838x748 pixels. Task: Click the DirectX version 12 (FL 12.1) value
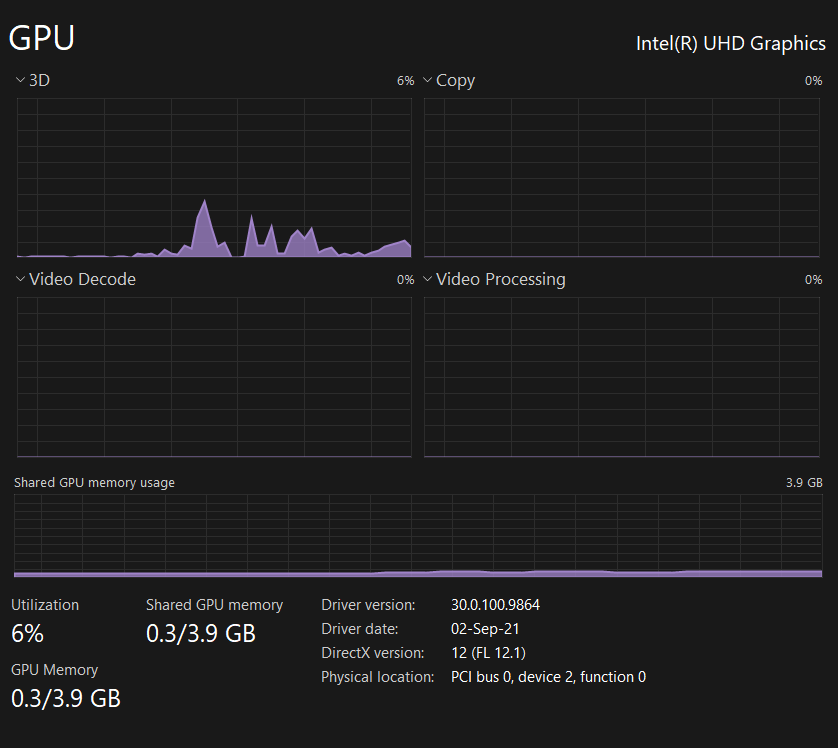488,653
